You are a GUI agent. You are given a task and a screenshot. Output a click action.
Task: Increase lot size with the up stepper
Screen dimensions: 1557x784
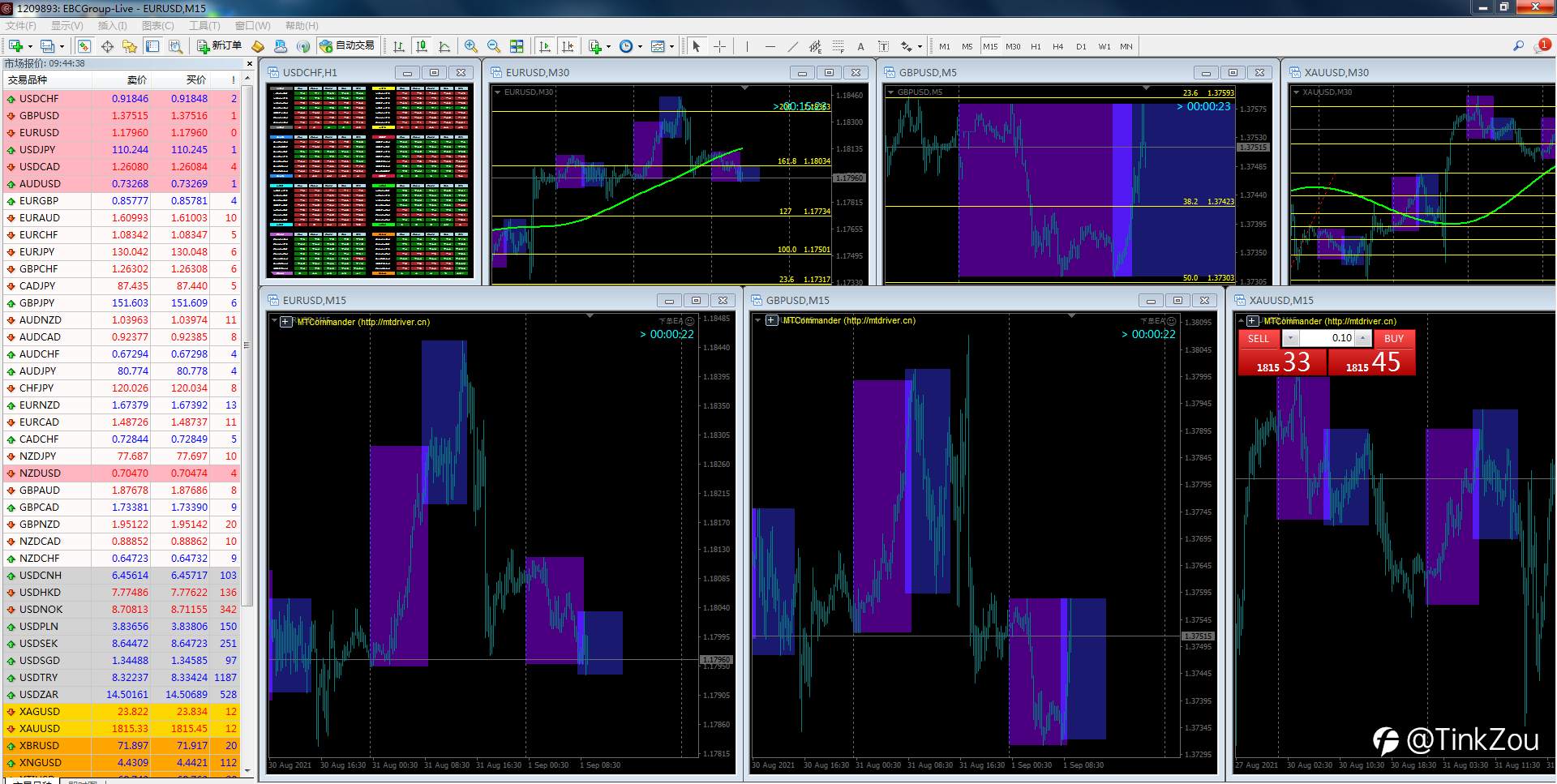pos(1363,338)
